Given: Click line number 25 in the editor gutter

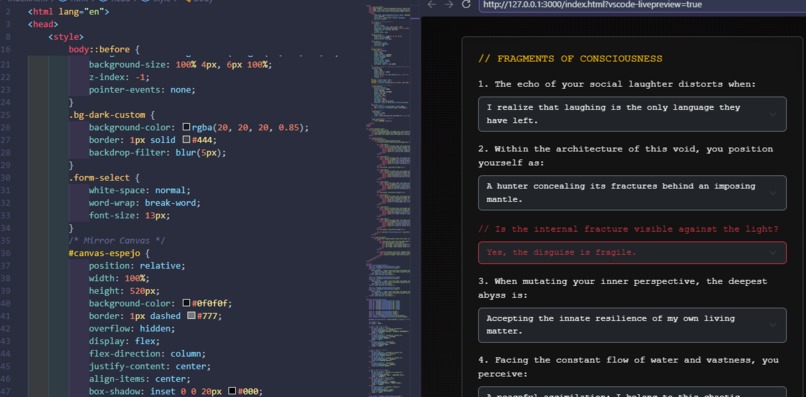Looking at the screenshot, I should point(6,115).
